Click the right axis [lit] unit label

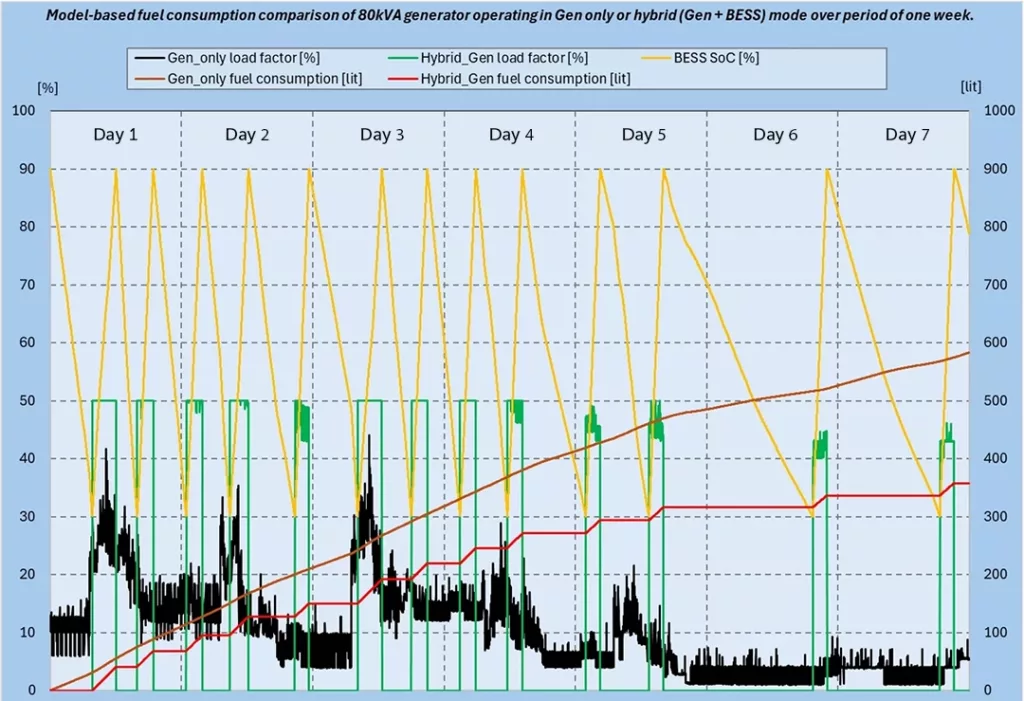(x=969, y=87)
